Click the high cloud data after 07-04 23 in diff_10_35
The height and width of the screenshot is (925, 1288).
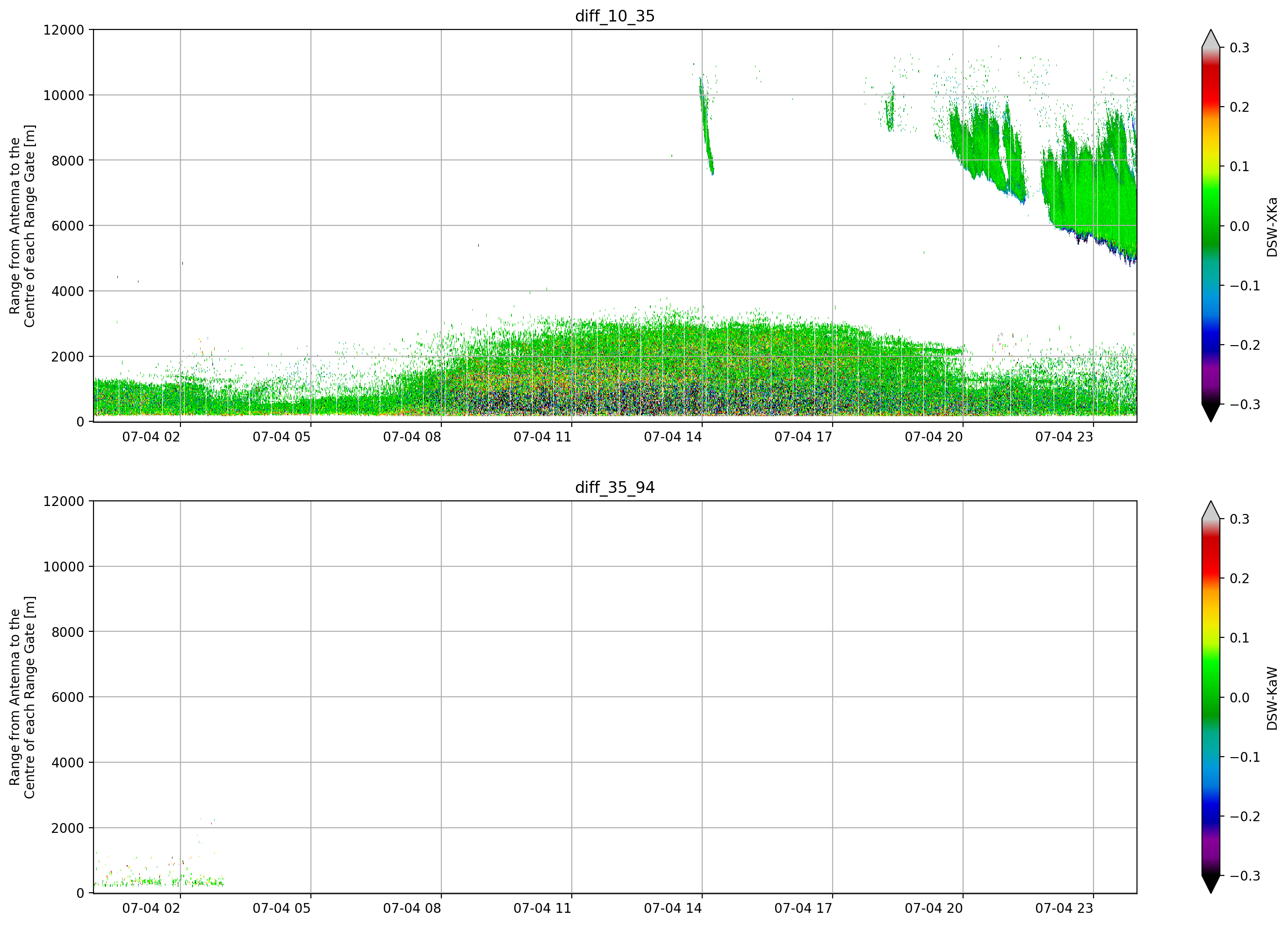pyautogui.click(x=1116, y=188)
